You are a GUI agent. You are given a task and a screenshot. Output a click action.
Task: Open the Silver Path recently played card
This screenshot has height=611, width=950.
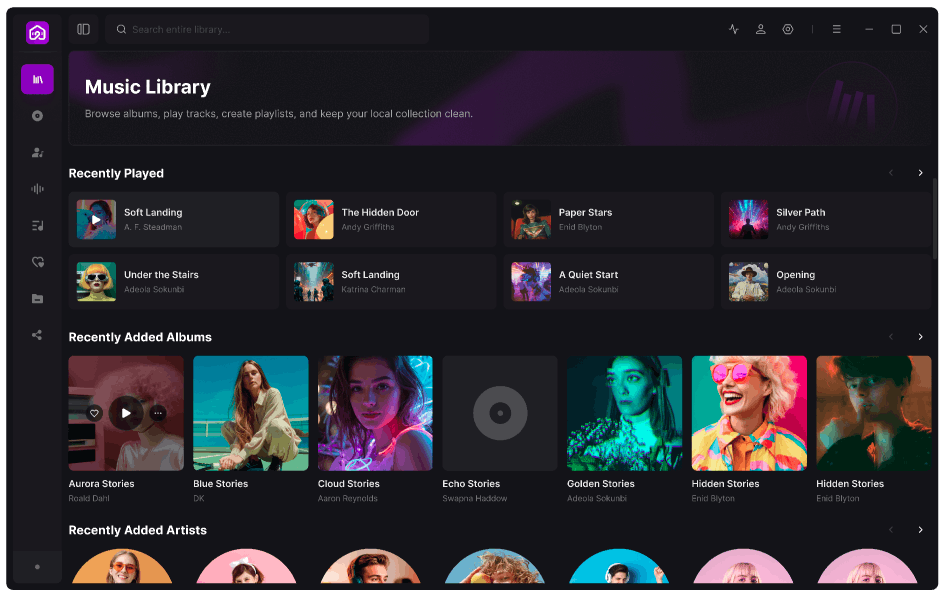(826, 219)
